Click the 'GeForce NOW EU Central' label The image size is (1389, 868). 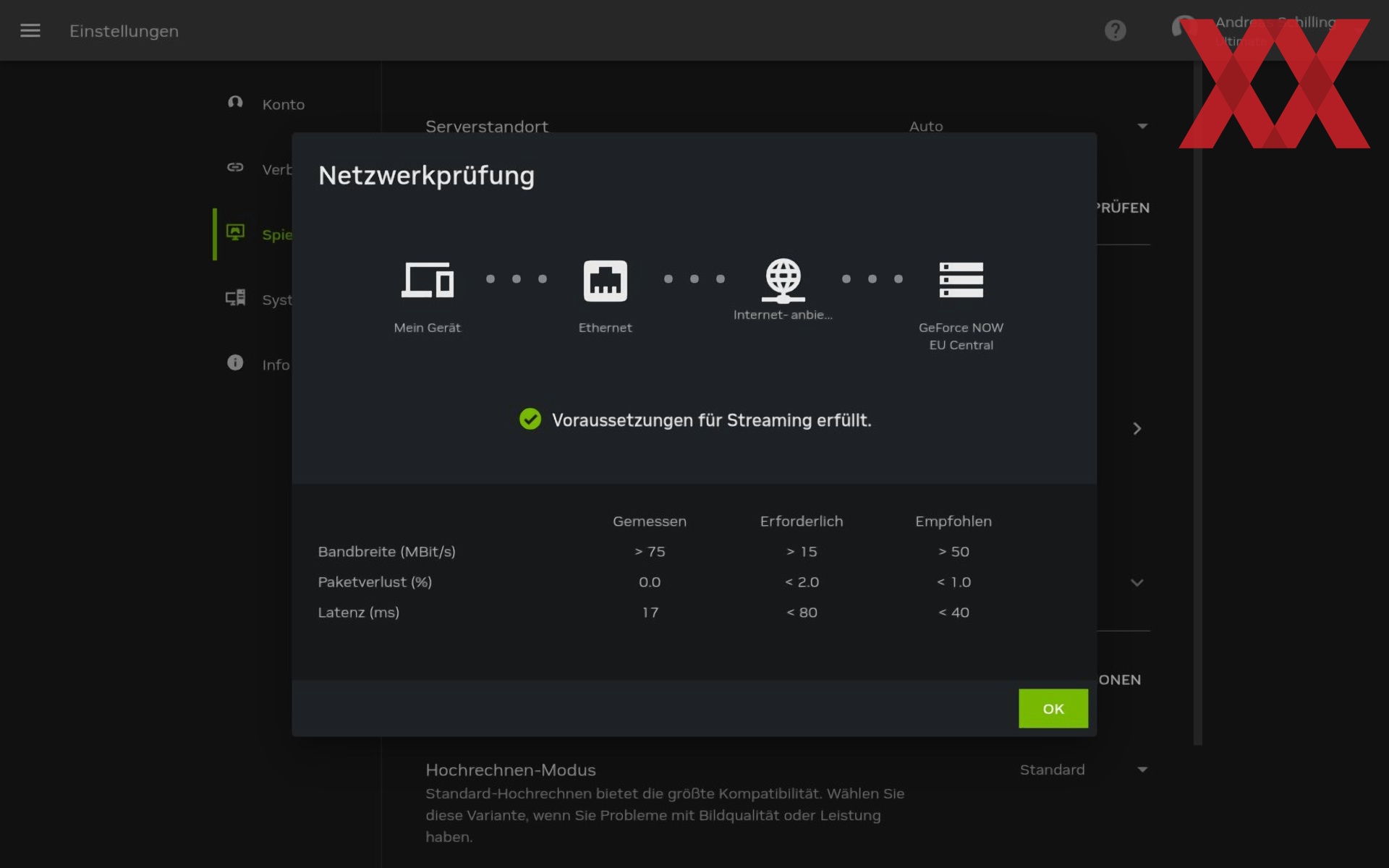(x=961, y=336)
